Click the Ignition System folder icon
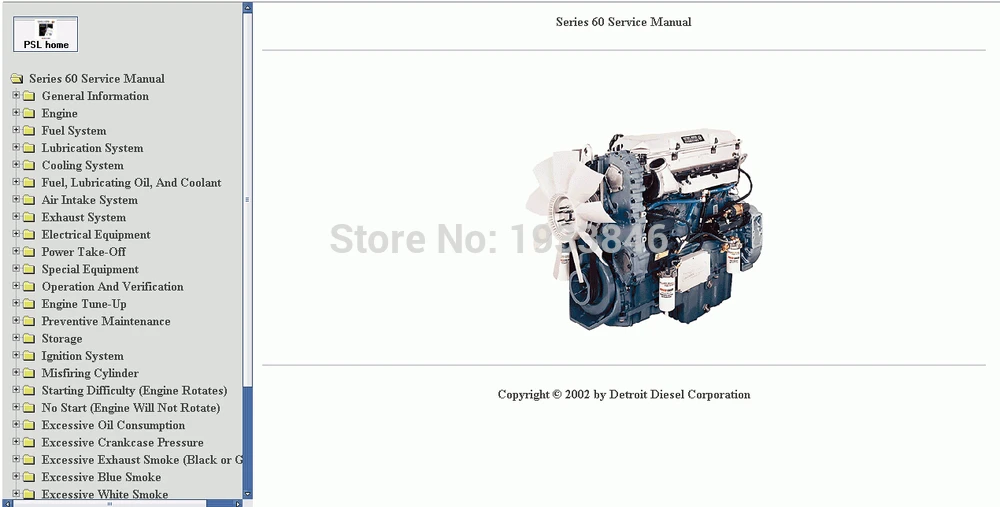 [x=29, y=355]
